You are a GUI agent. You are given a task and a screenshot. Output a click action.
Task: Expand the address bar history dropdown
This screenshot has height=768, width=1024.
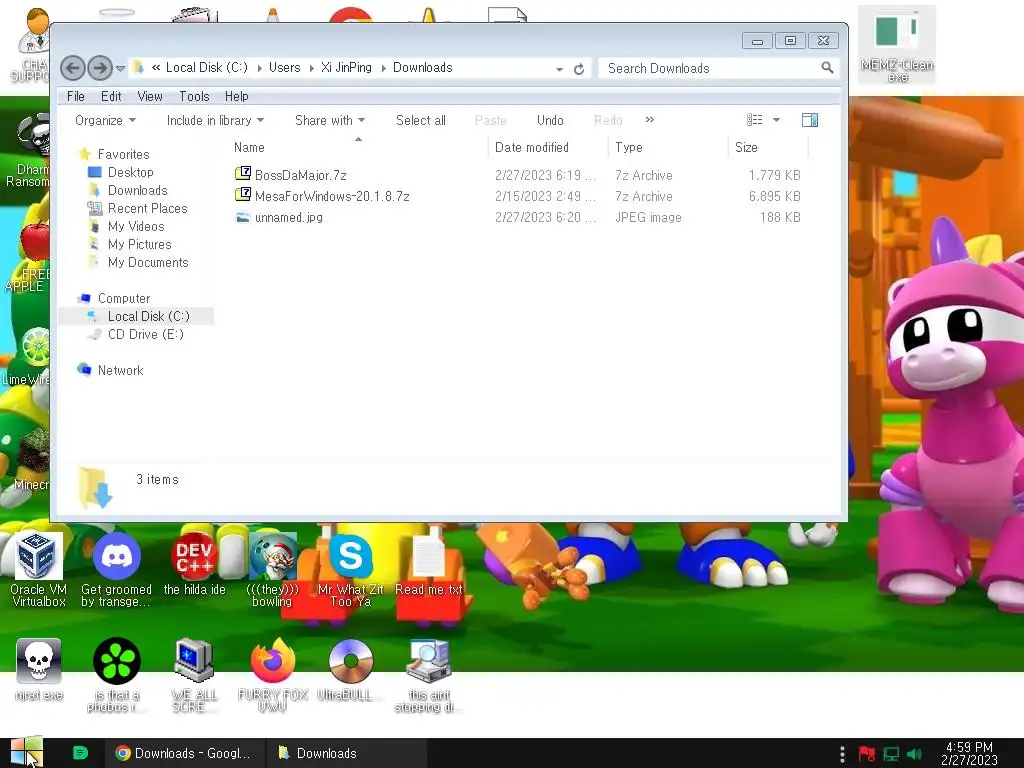(560, 69)
